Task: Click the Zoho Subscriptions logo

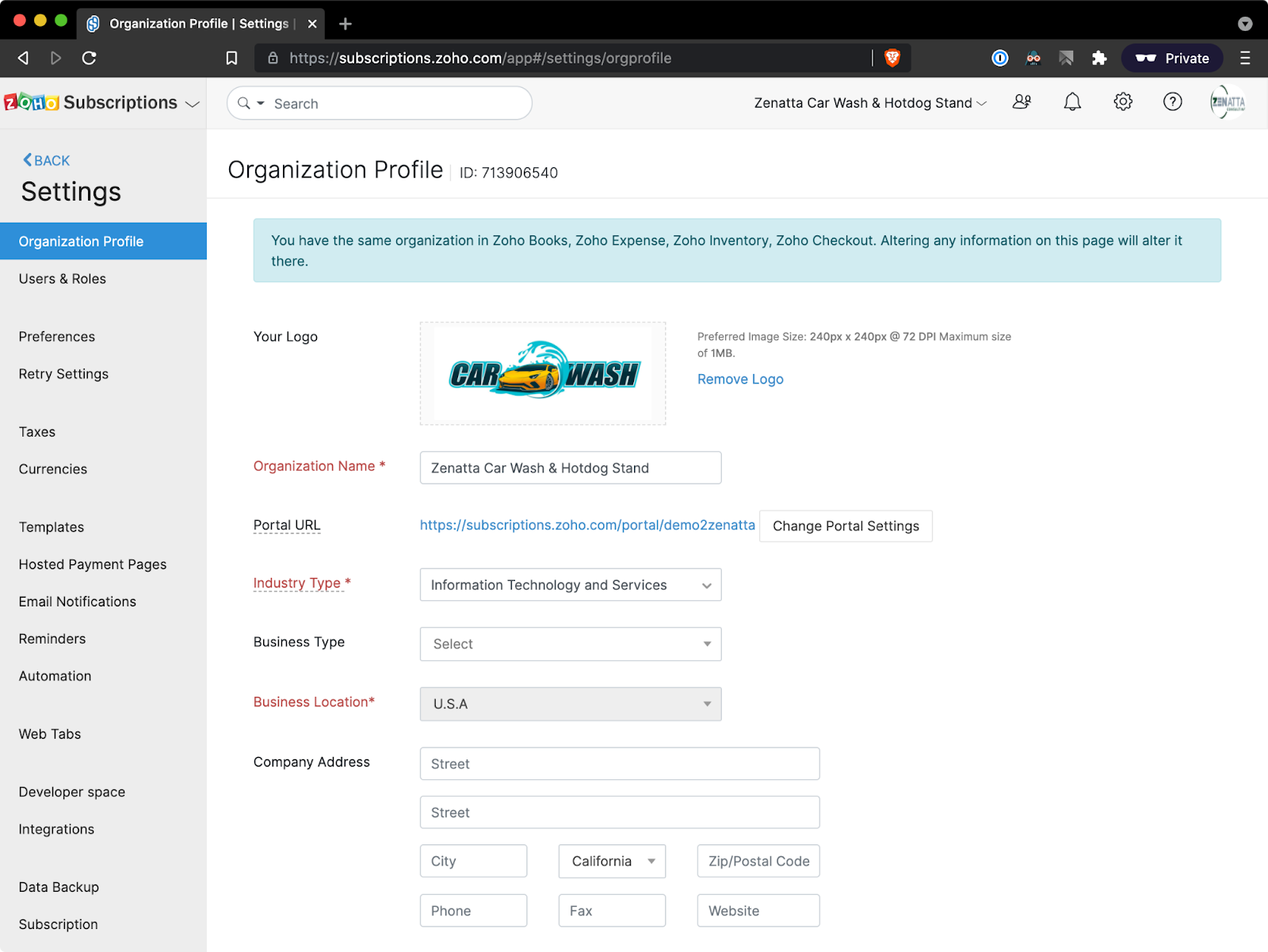Action: pos(90,102)
